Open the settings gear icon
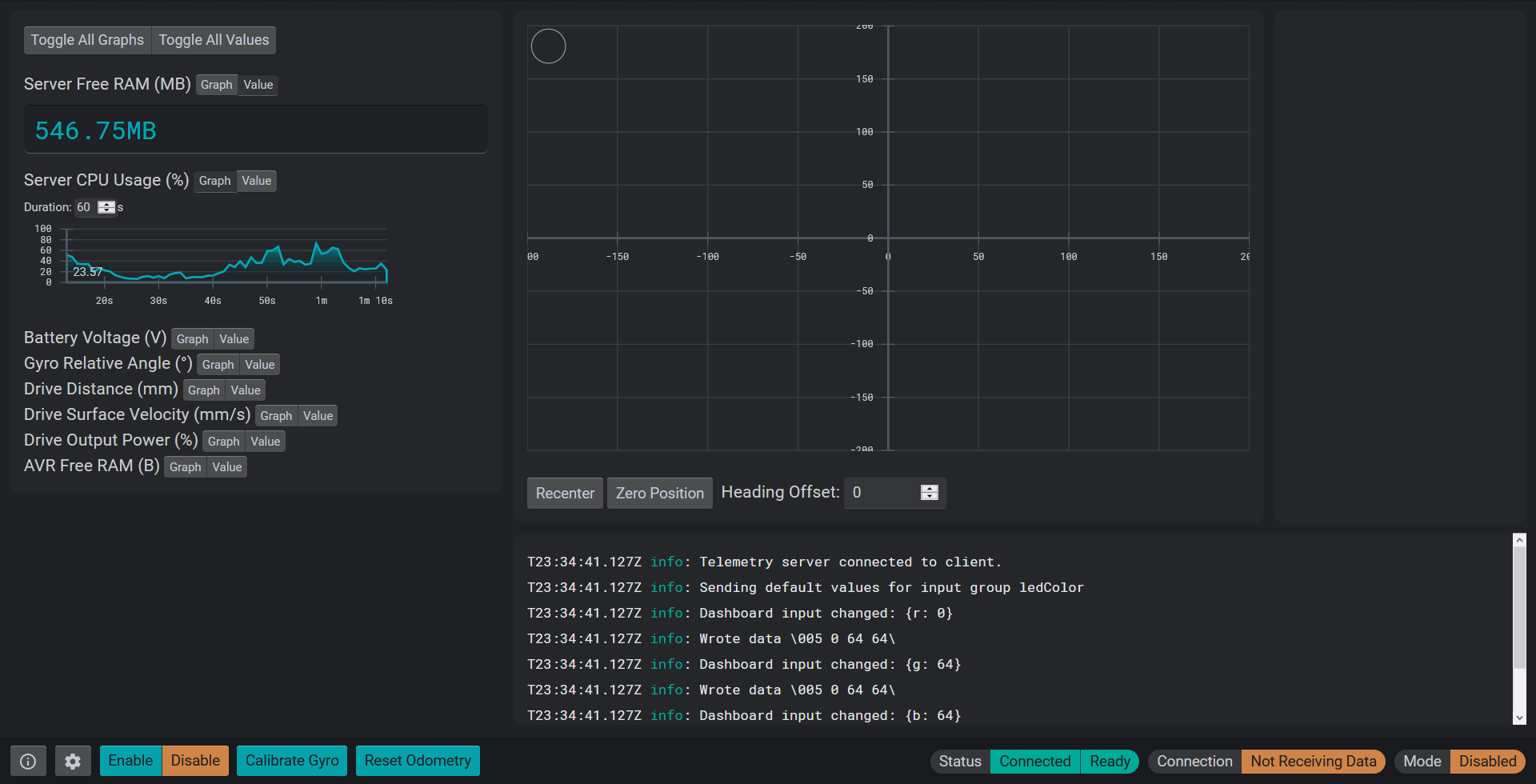1536x784 pixels. point(73,761)
